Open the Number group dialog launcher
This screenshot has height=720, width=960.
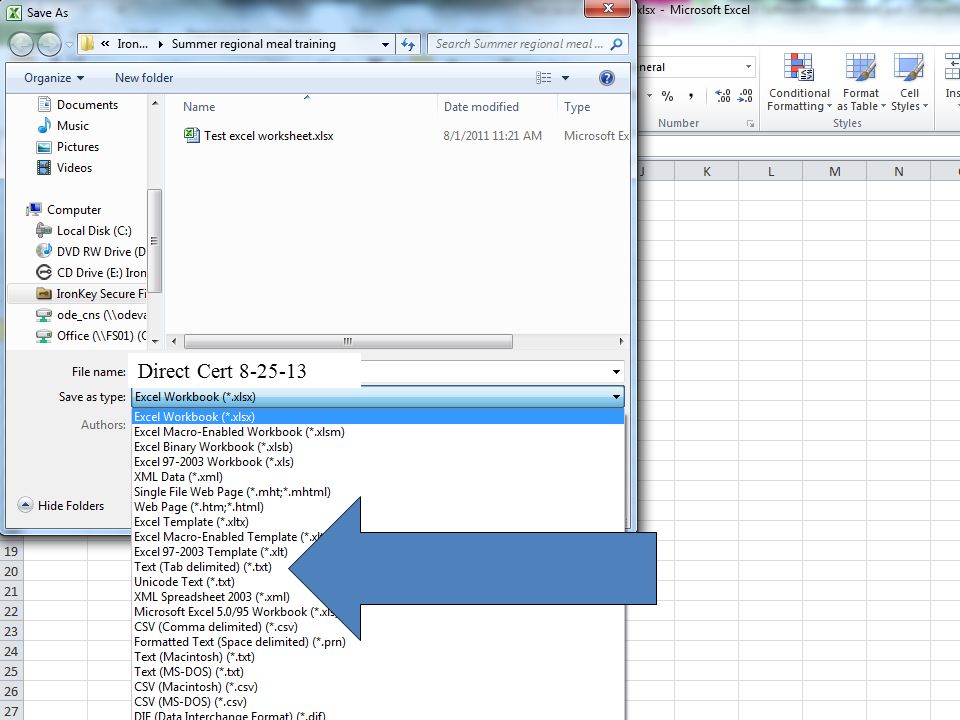click(x=749, y=124)
